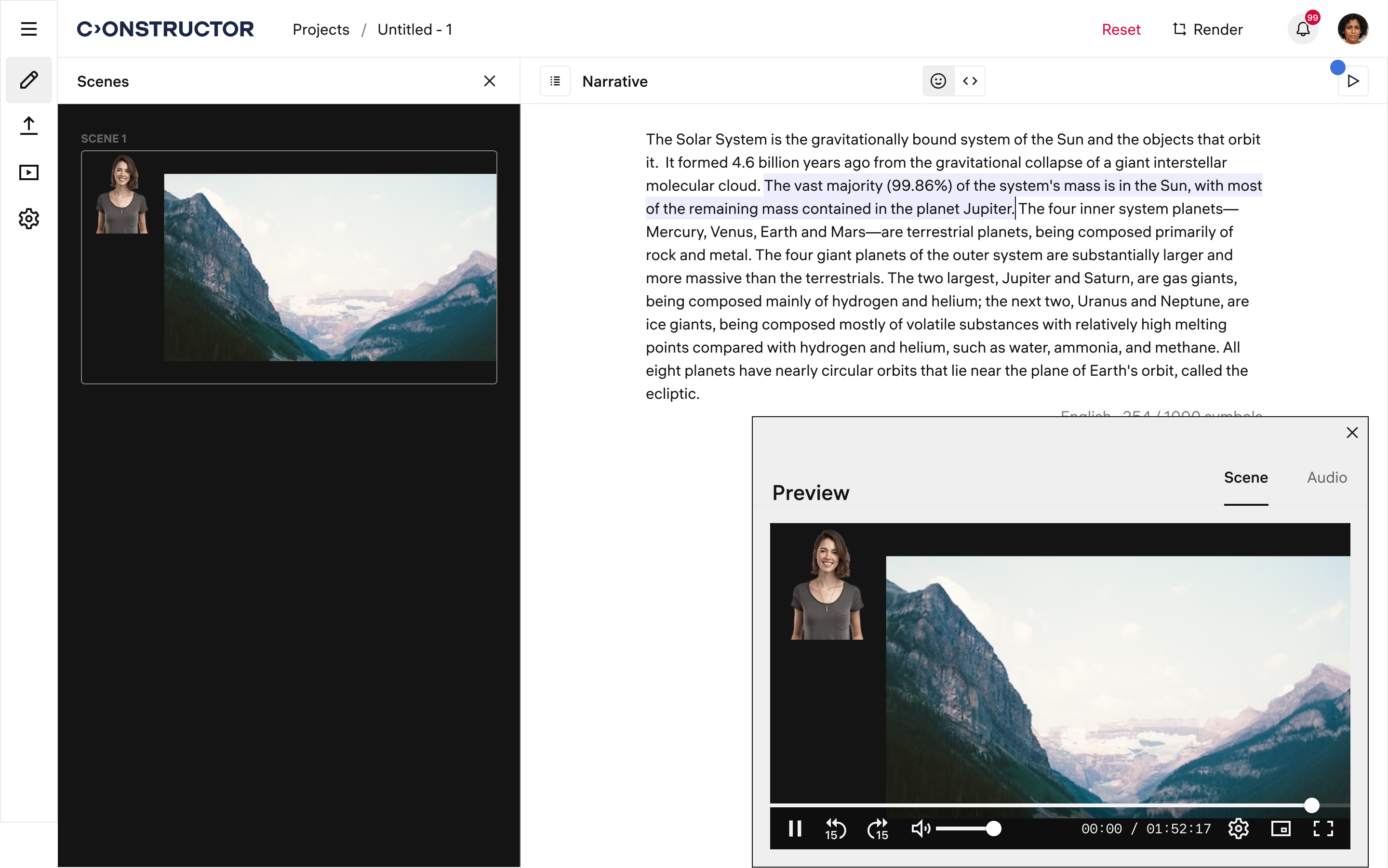Rewind the preview 15 seconds
This screenshot has height=868, width=1388.
tap(835, 829)
